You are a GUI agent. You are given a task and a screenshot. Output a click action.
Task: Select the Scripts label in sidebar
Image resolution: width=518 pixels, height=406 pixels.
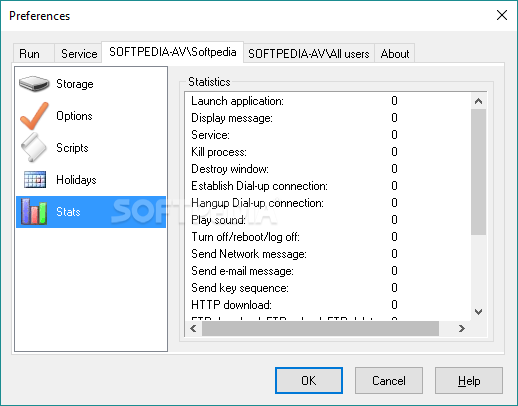tap(72, 148)
